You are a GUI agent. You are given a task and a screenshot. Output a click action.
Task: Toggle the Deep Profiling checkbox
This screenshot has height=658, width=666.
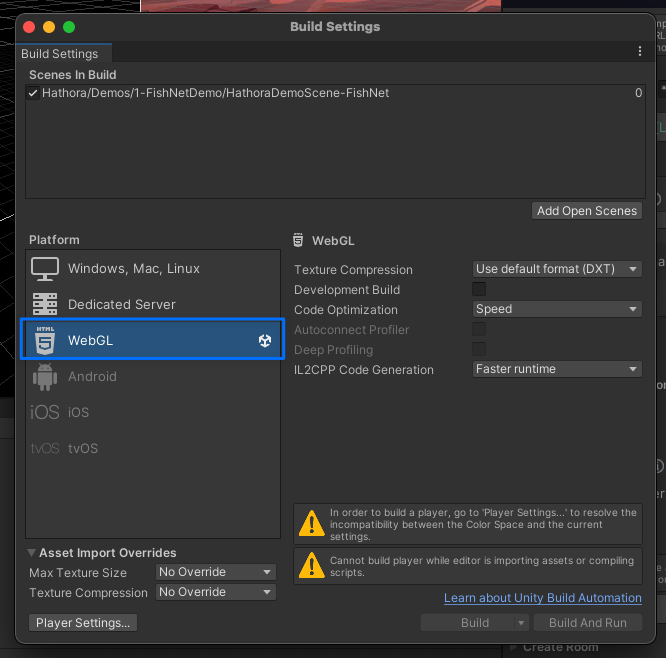click(x=479, y=349)
